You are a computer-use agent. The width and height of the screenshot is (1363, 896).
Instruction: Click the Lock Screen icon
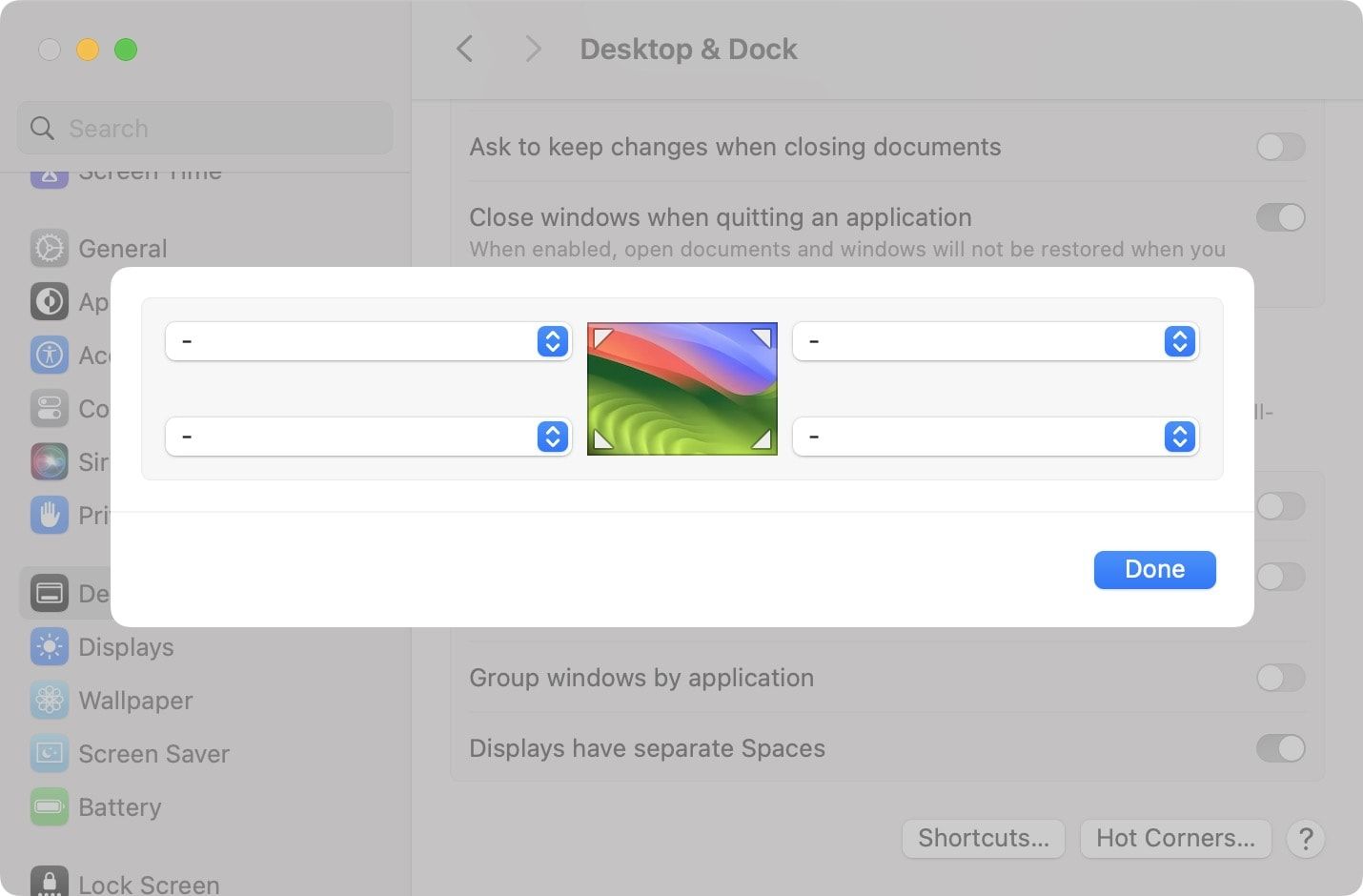click(50, 883)
